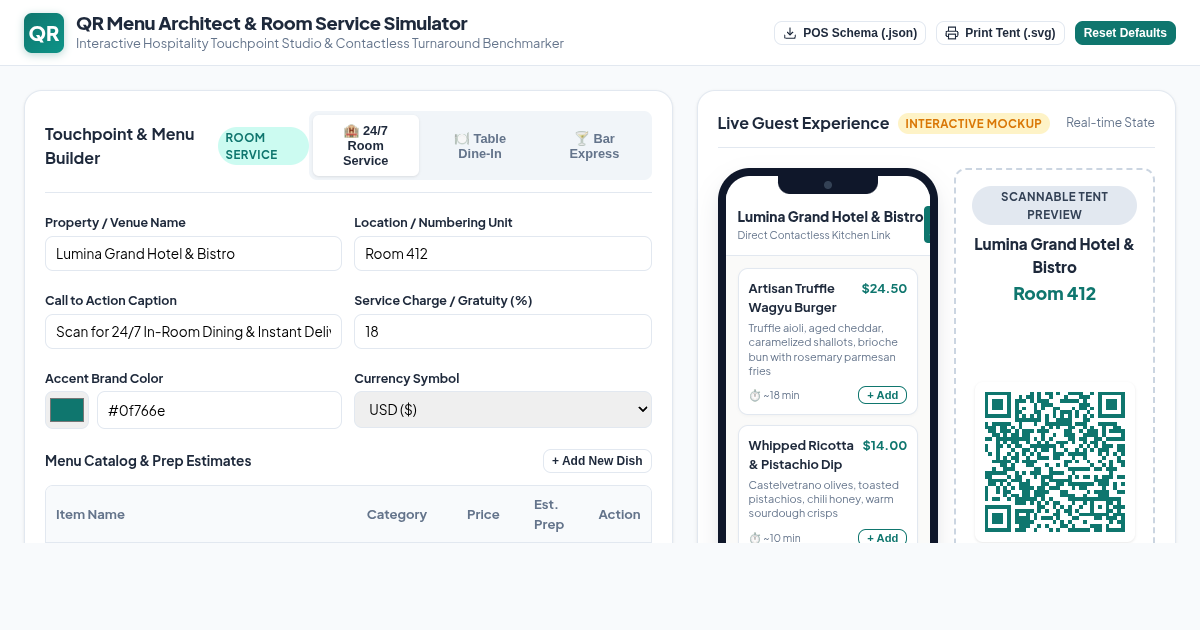Click the QR logo icon
The width and height of the screenshot is (1200, 630).
[x=44, y=33]
